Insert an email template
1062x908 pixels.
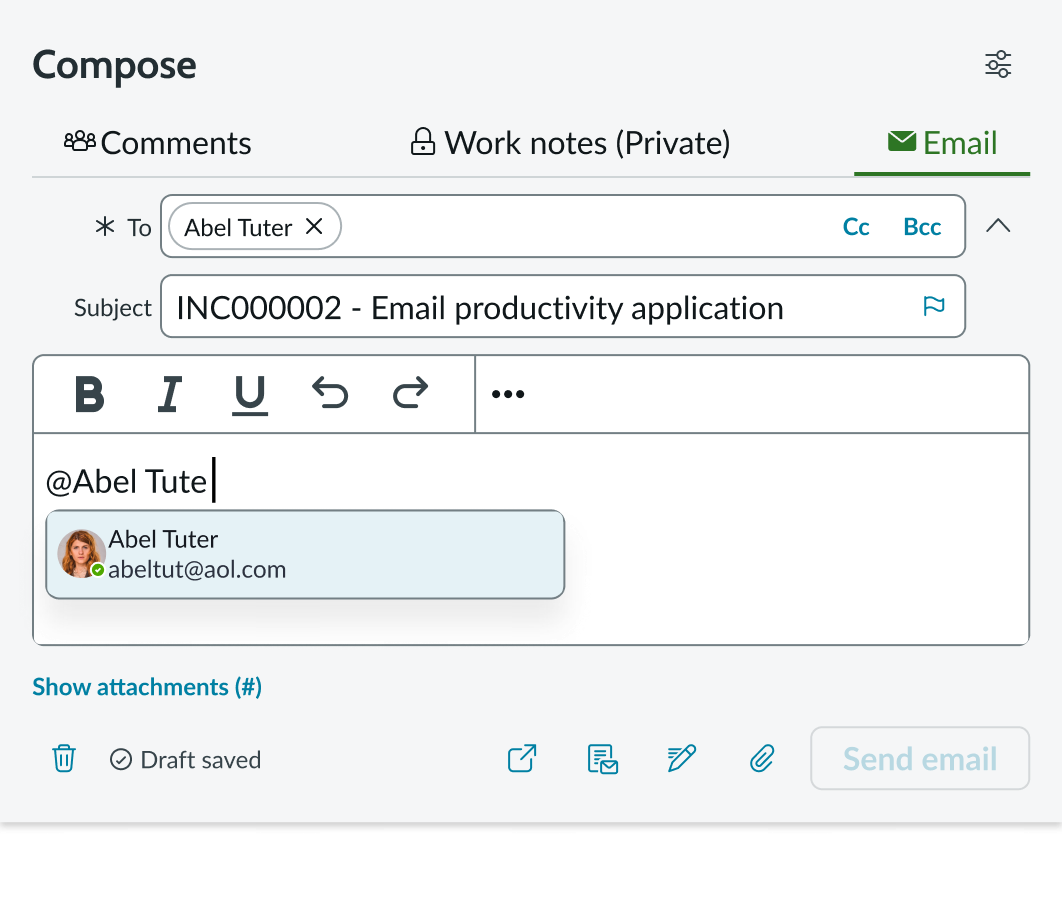(602, 759)
